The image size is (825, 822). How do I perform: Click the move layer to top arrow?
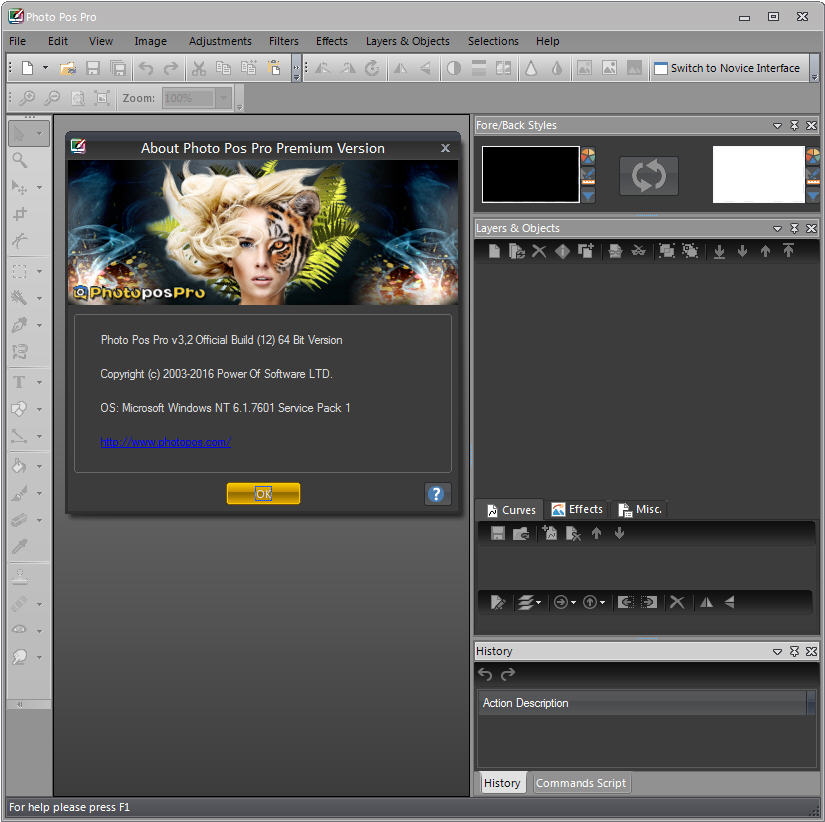click(788, 251)
